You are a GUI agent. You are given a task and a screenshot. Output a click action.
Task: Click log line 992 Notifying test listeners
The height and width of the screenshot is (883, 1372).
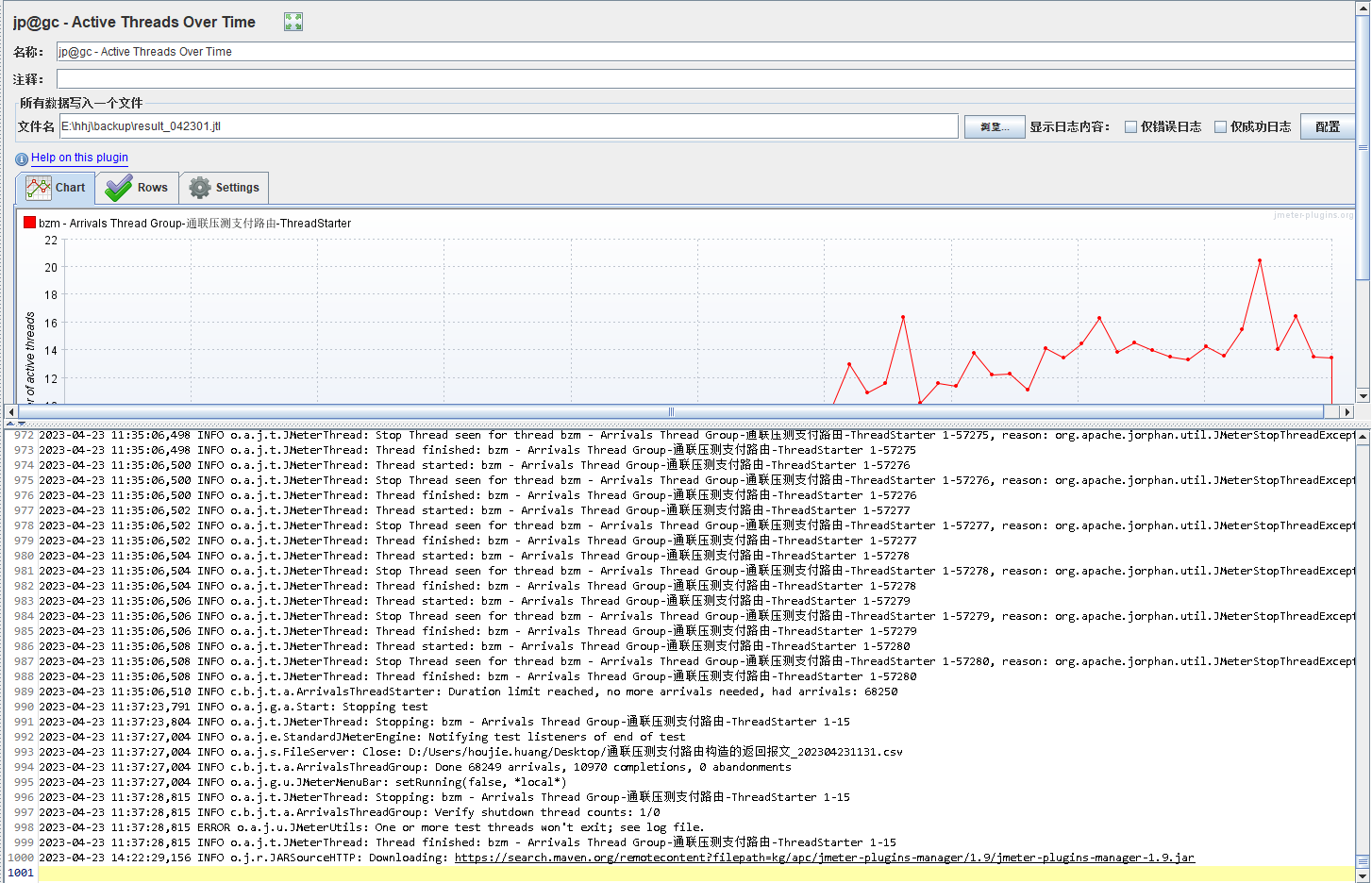362,737
